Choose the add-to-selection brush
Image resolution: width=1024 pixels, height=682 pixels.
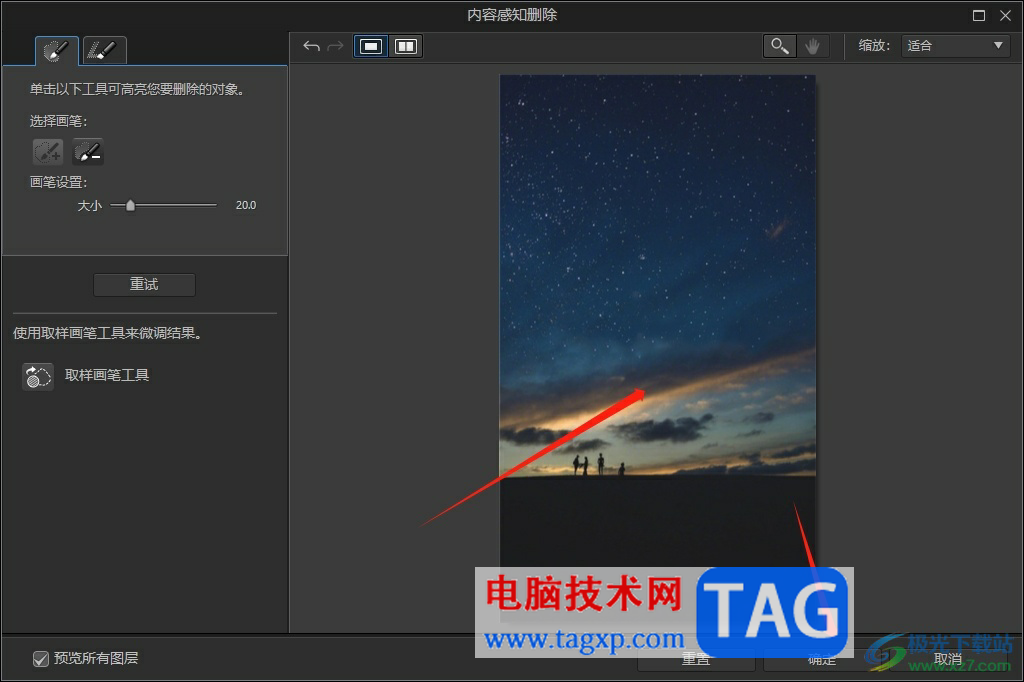48,152
